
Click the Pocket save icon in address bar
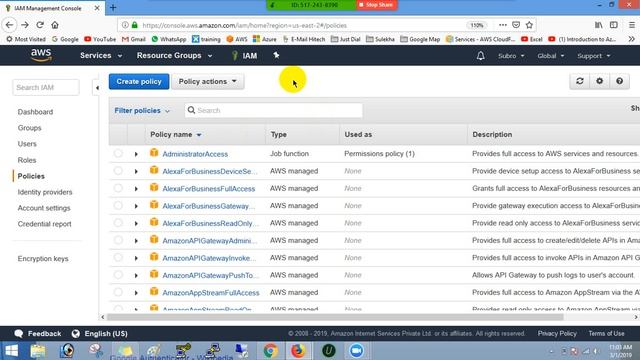[x=516, y=25]
